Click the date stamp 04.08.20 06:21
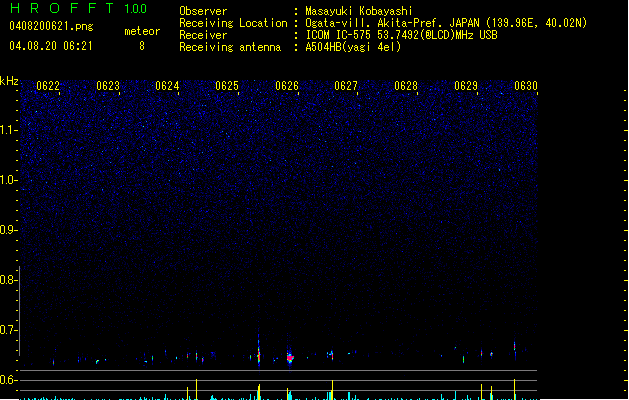629x400 pixels. [51, 46]
